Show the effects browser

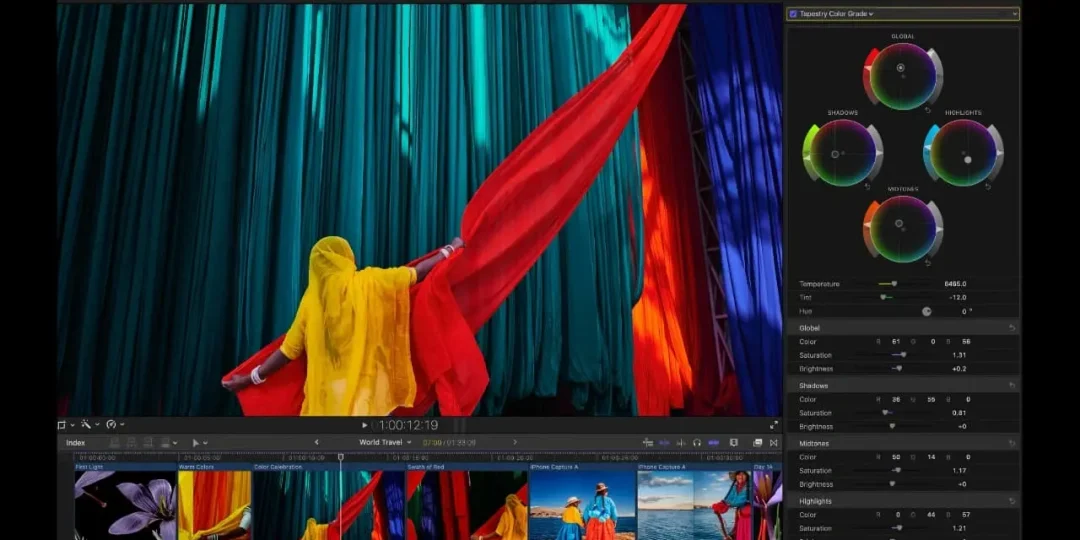pos(757,442)
